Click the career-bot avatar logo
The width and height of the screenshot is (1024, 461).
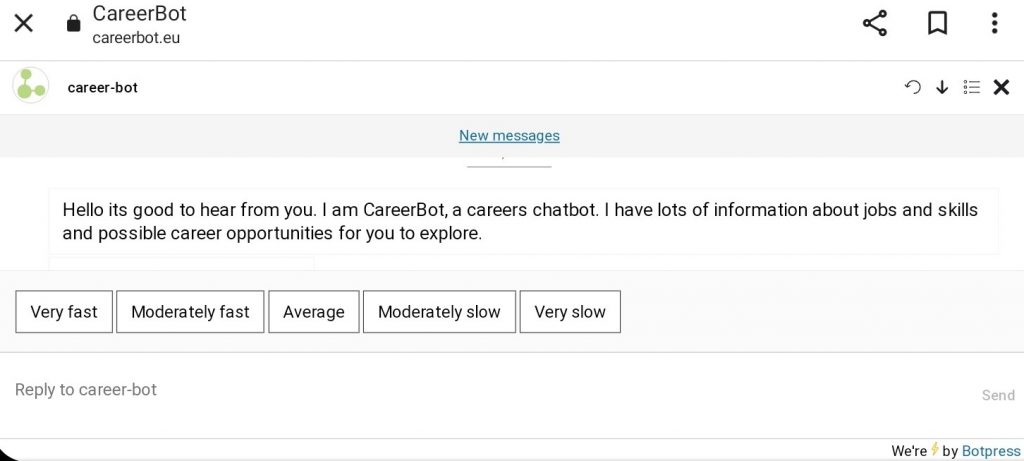[x=31, y=86]
